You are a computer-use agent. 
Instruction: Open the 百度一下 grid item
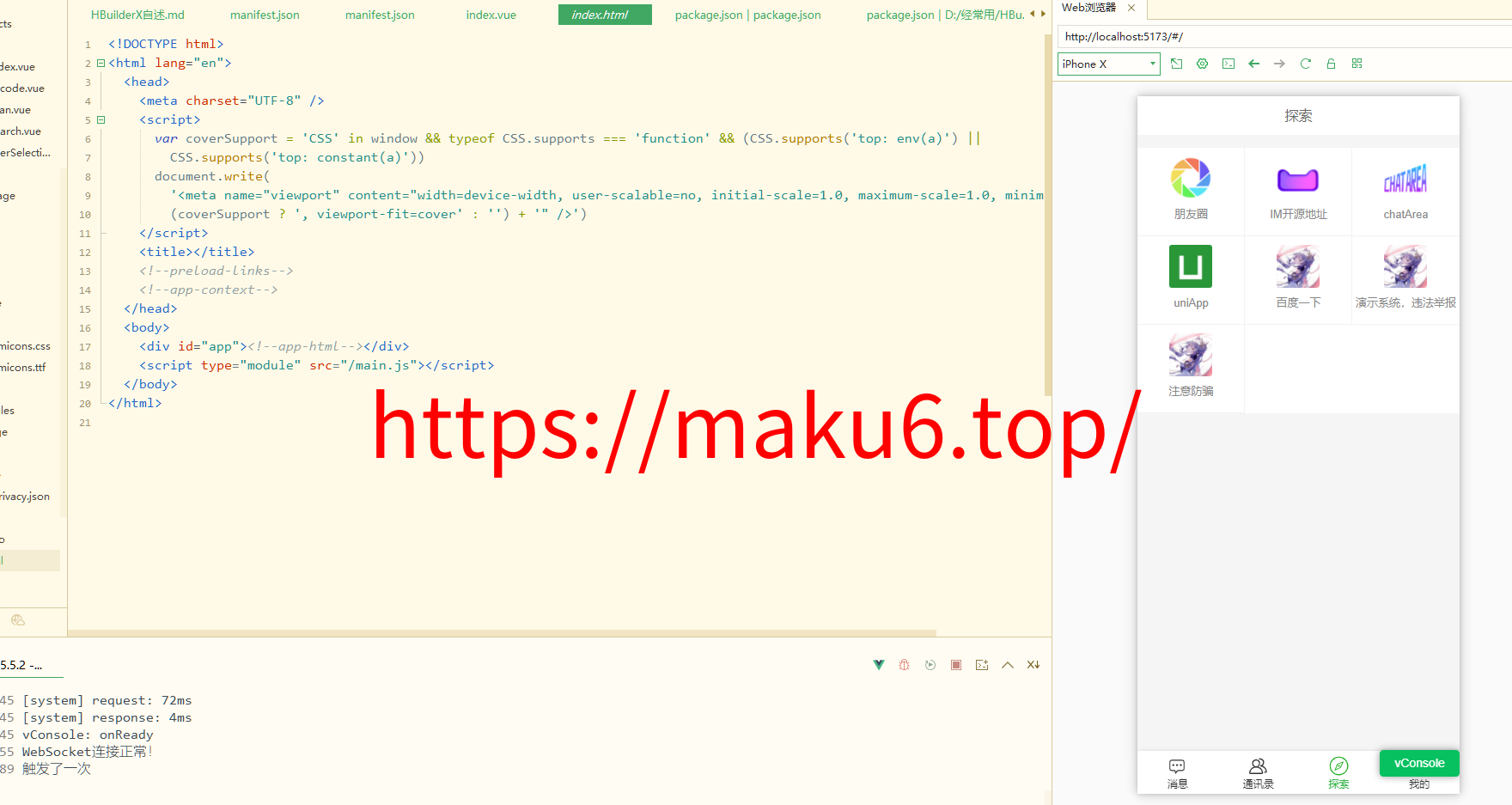click(1298, 280)
